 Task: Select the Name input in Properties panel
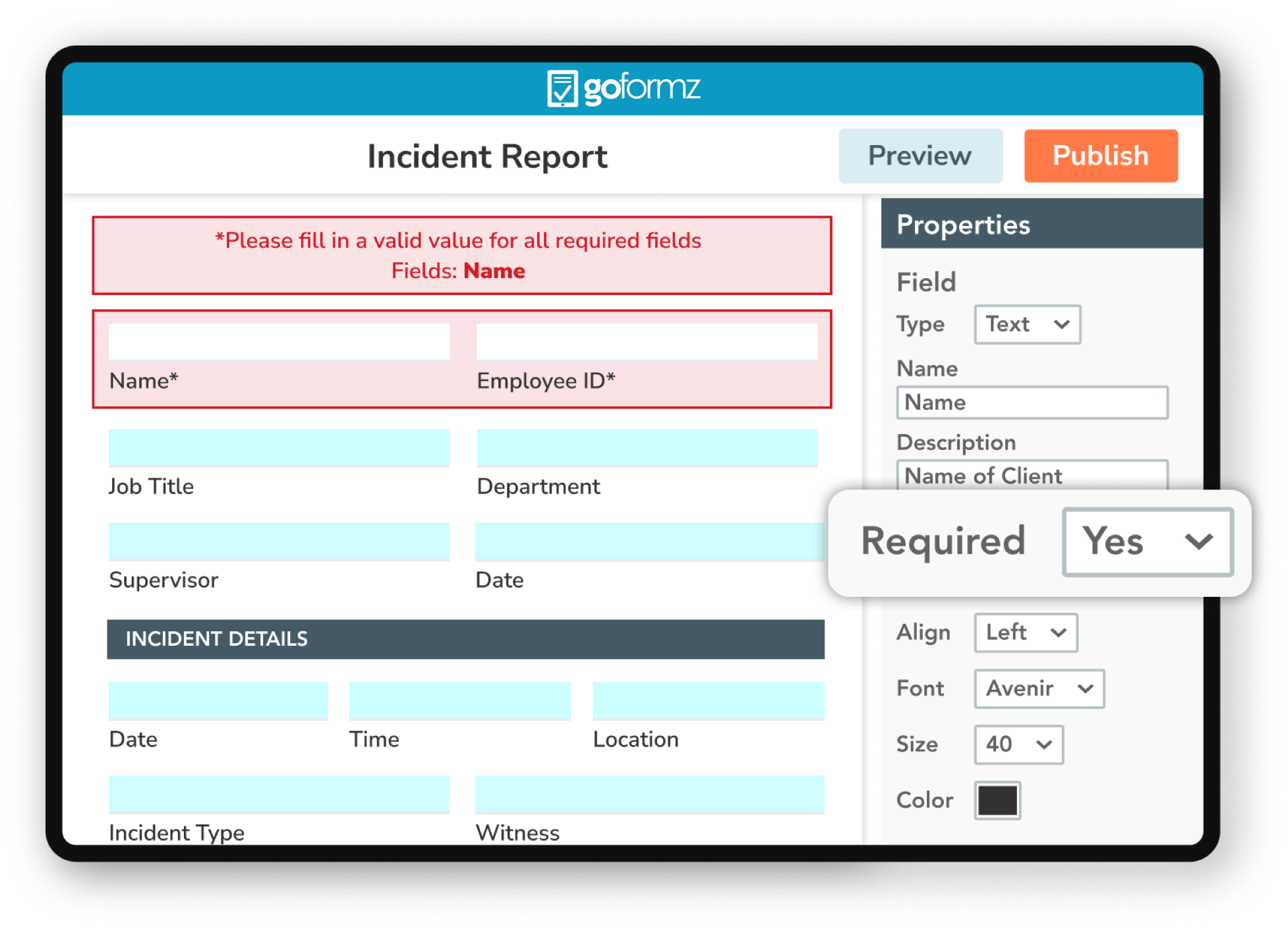click(1031, 402)
